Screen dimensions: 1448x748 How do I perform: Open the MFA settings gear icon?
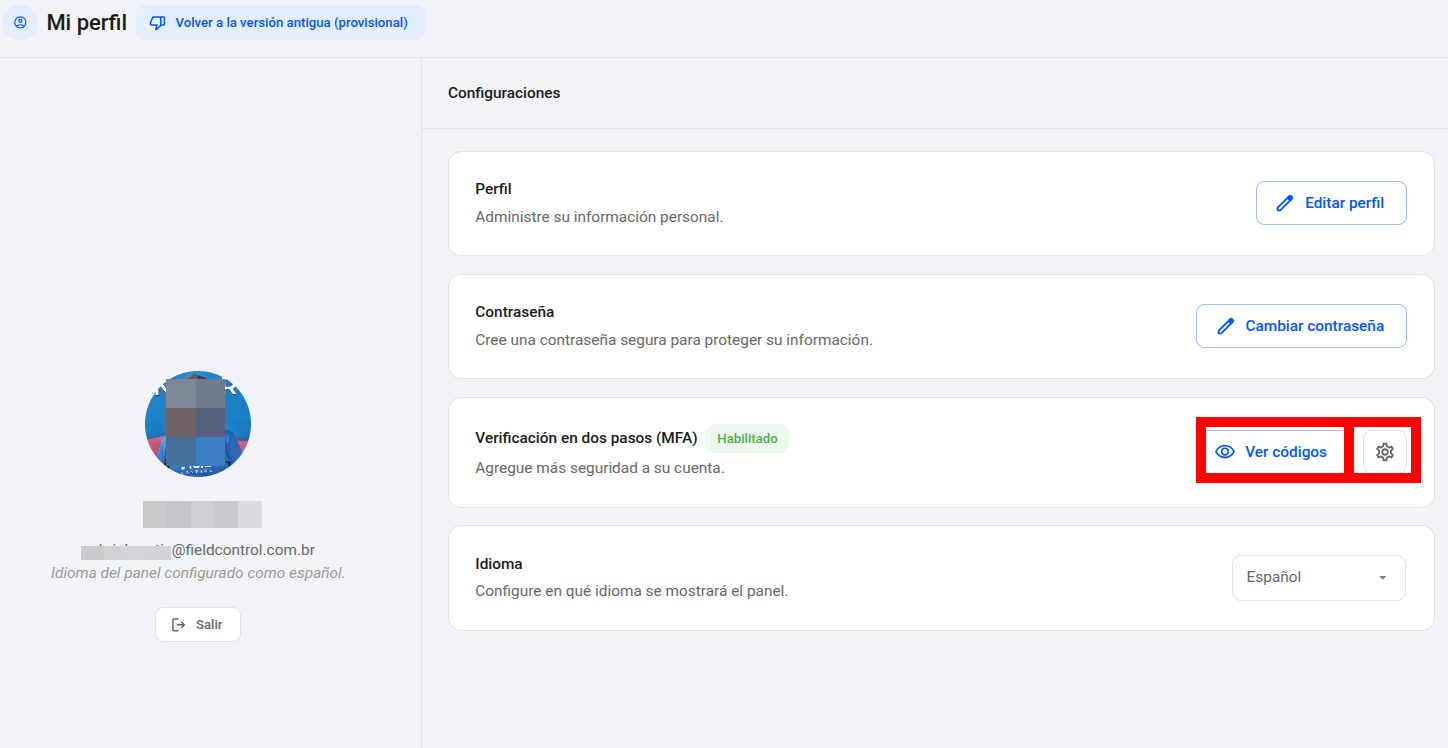[1385, 452]
